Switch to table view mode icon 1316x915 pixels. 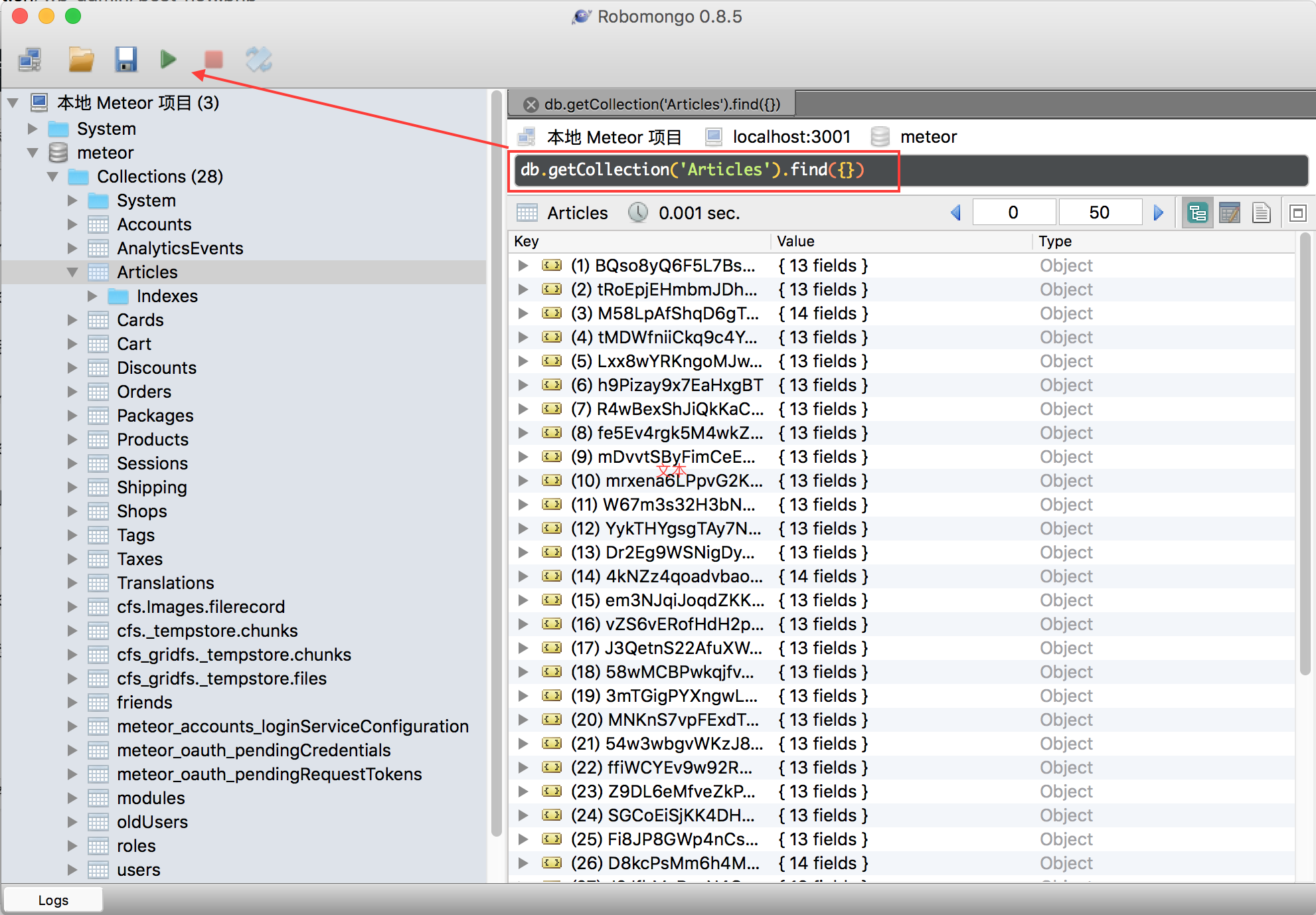click(1230, 213)
